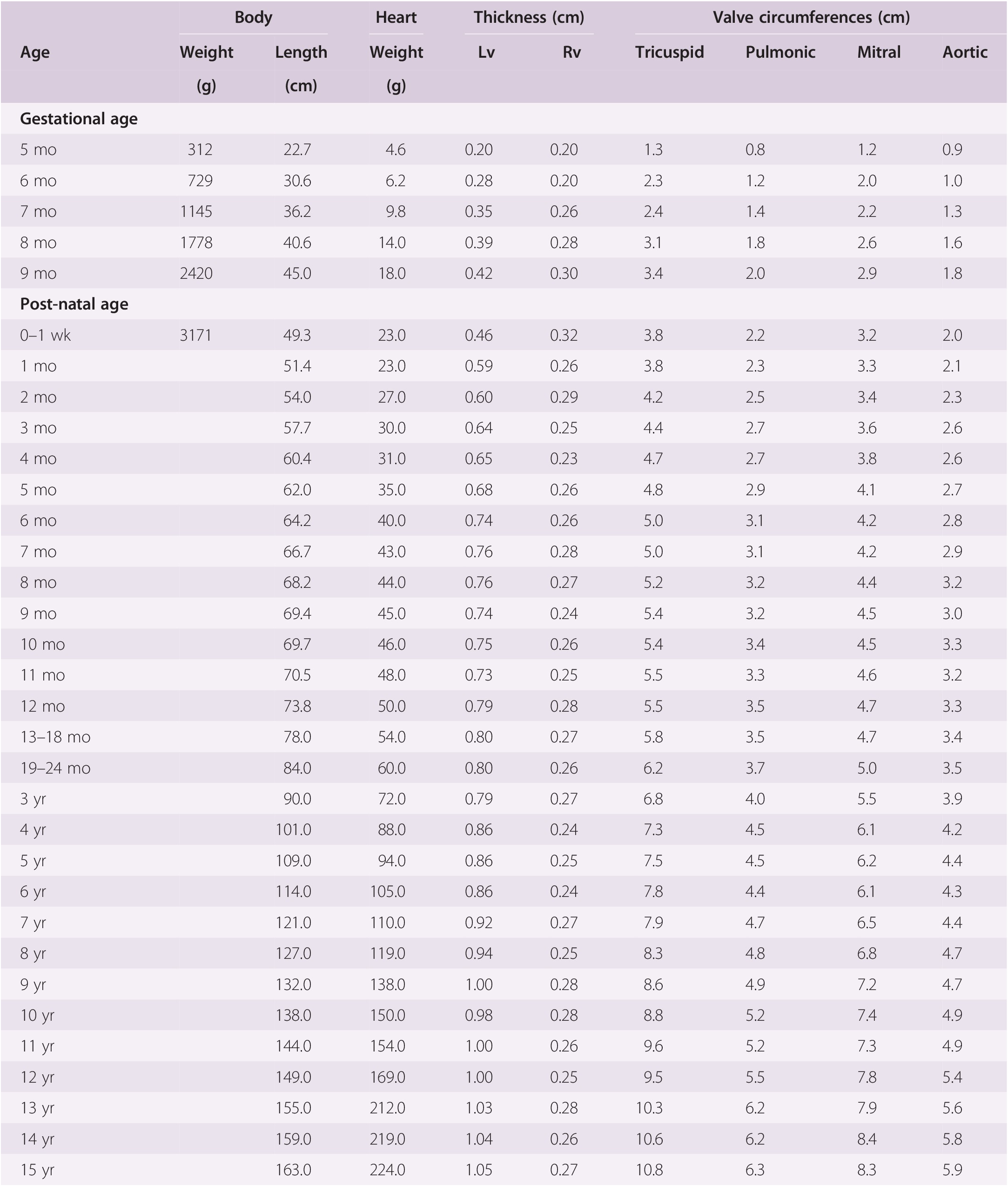
Task: Click the Valve circumferences (cm) header
Action: pyautogui.click(x=811, y=17)
